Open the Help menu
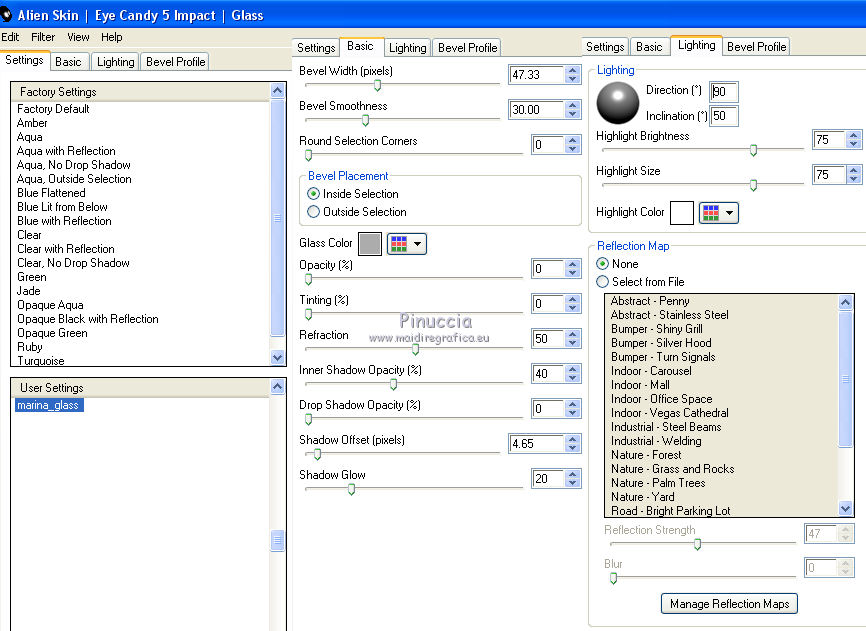Screen dimensions: 866x631 coord(112,37)
